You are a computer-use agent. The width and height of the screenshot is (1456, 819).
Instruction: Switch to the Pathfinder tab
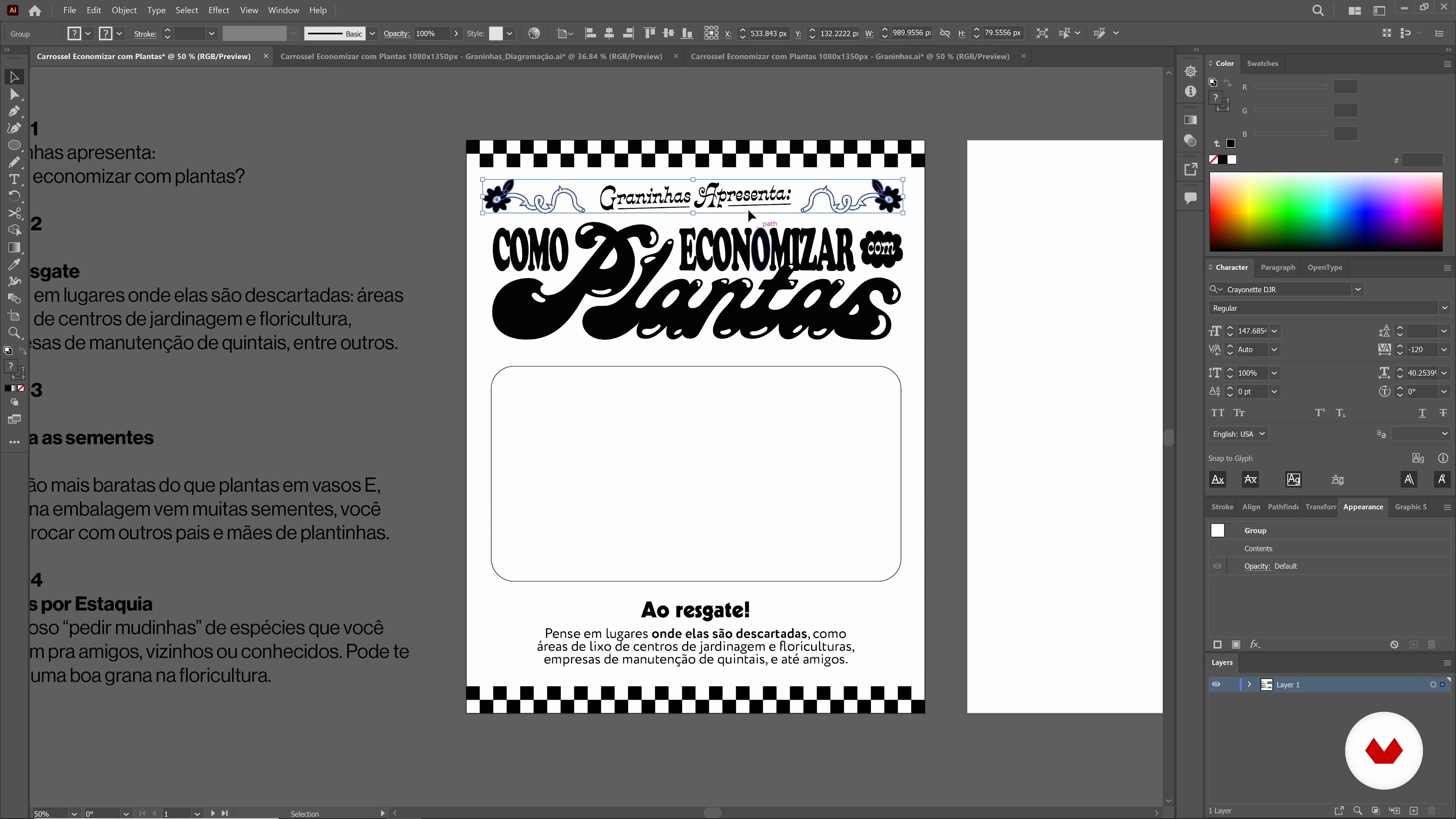(x=1283, y=507)
